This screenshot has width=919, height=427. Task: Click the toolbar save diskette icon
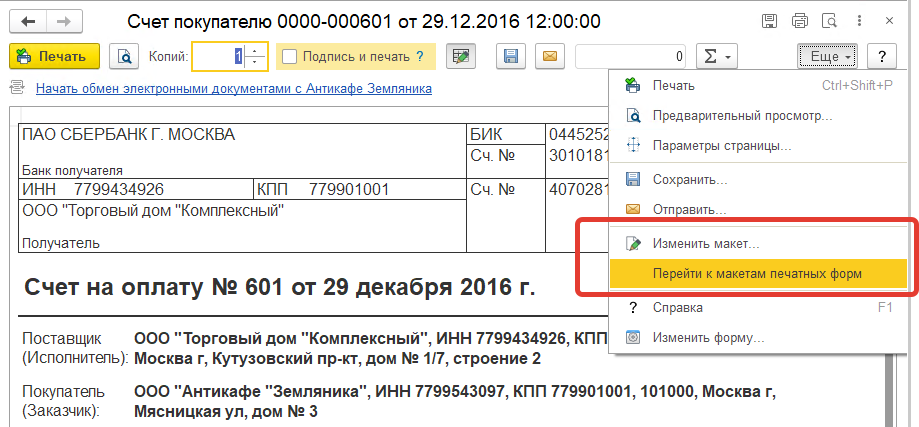(x=511, y=57)
